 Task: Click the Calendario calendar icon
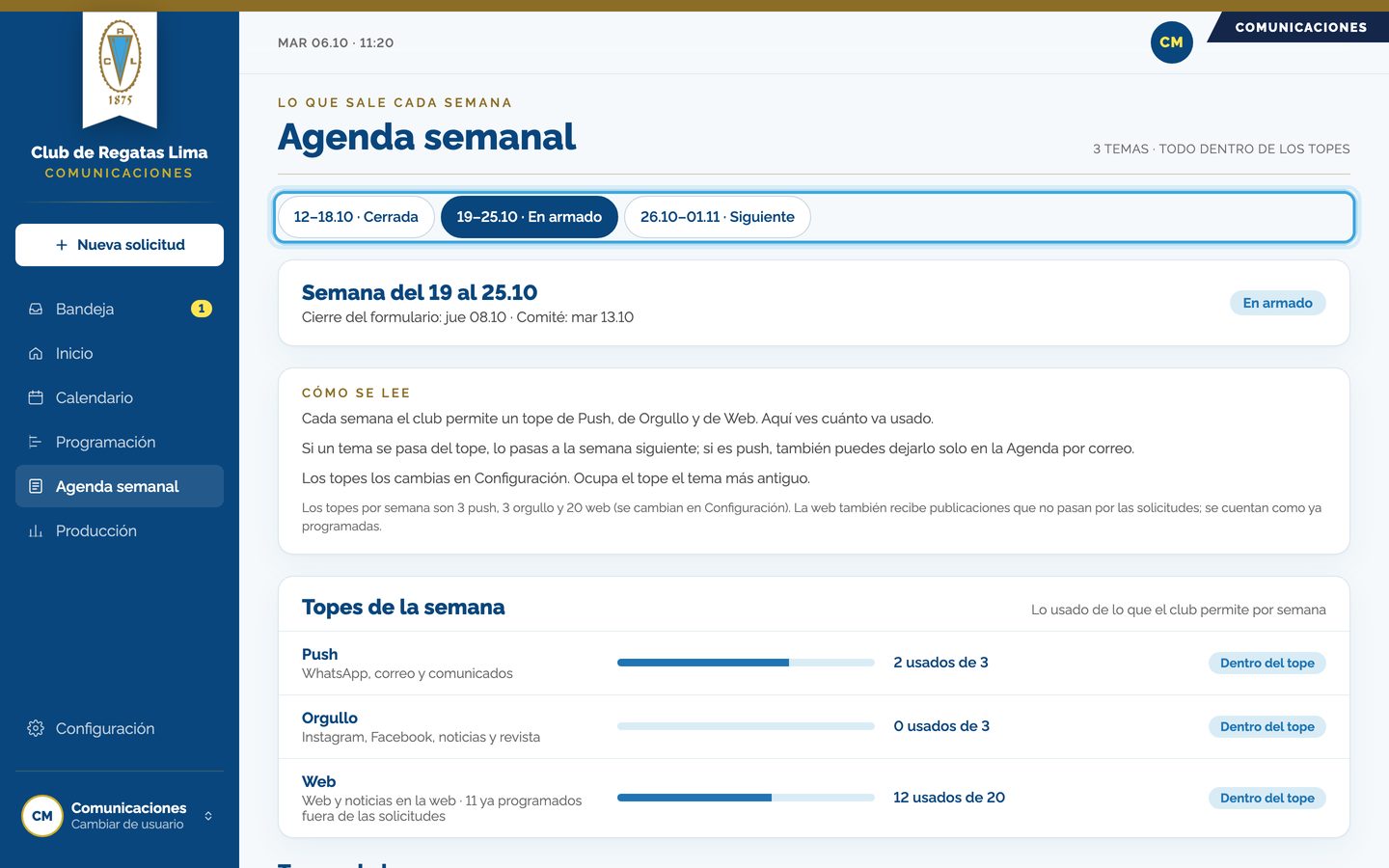pos(36,397)
